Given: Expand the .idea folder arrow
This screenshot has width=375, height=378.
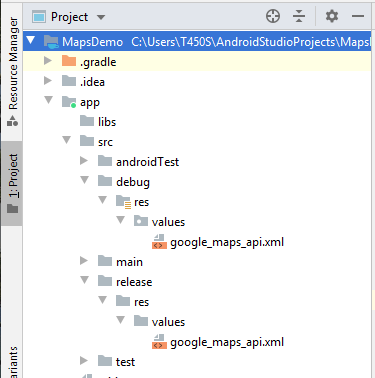Looking at the screenshot, I should click(x=48, y=81).
